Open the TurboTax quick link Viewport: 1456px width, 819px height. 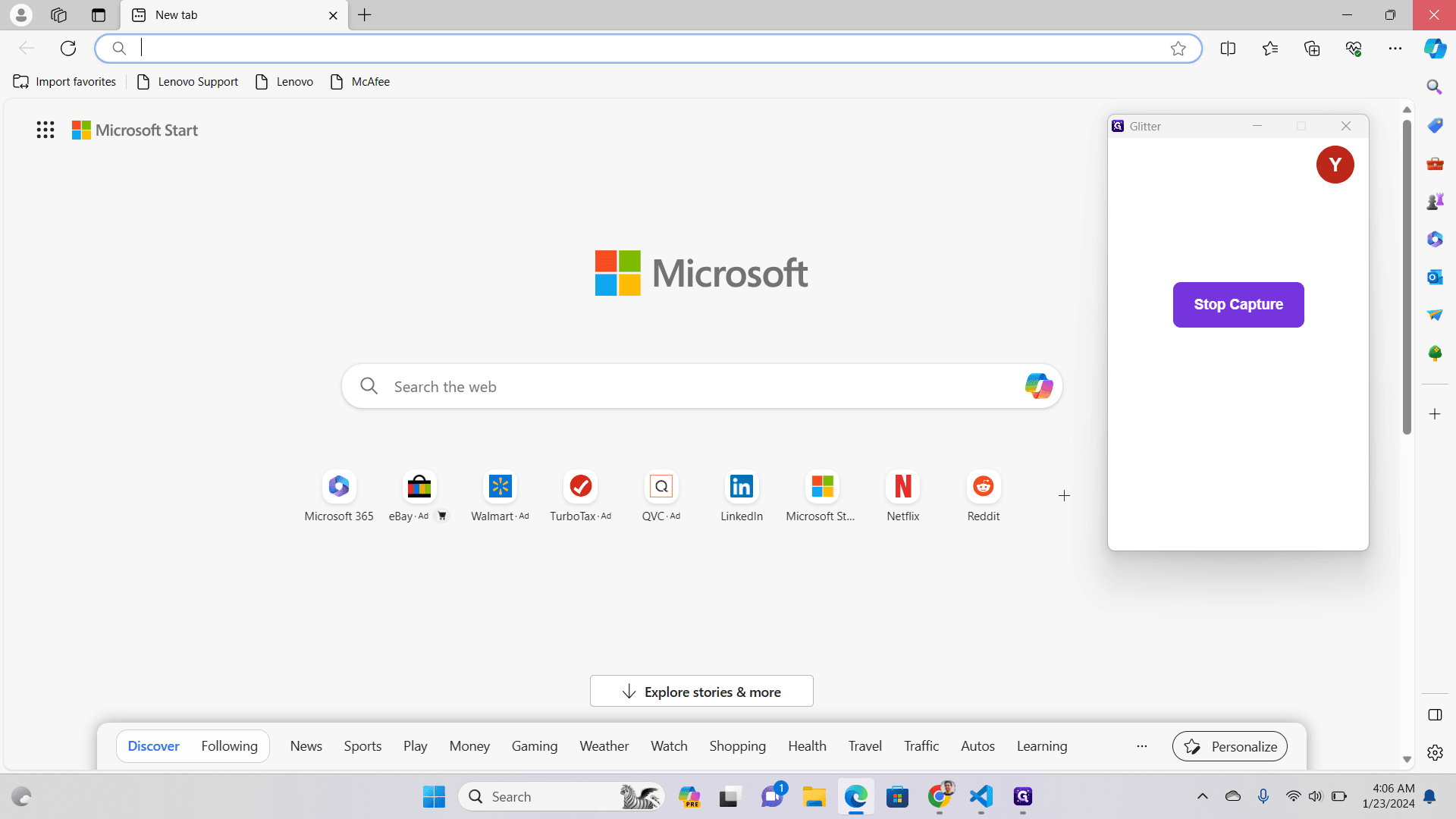tap(581, 497)
